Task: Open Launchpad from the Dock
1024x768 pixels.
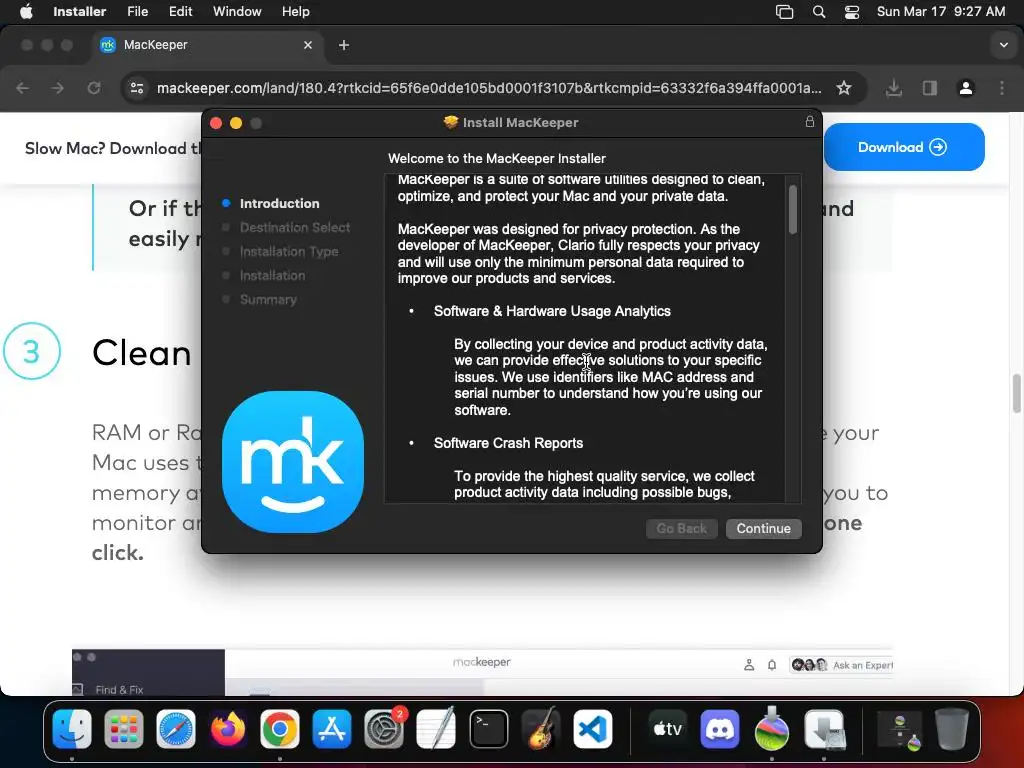Action: pos(123,729)
